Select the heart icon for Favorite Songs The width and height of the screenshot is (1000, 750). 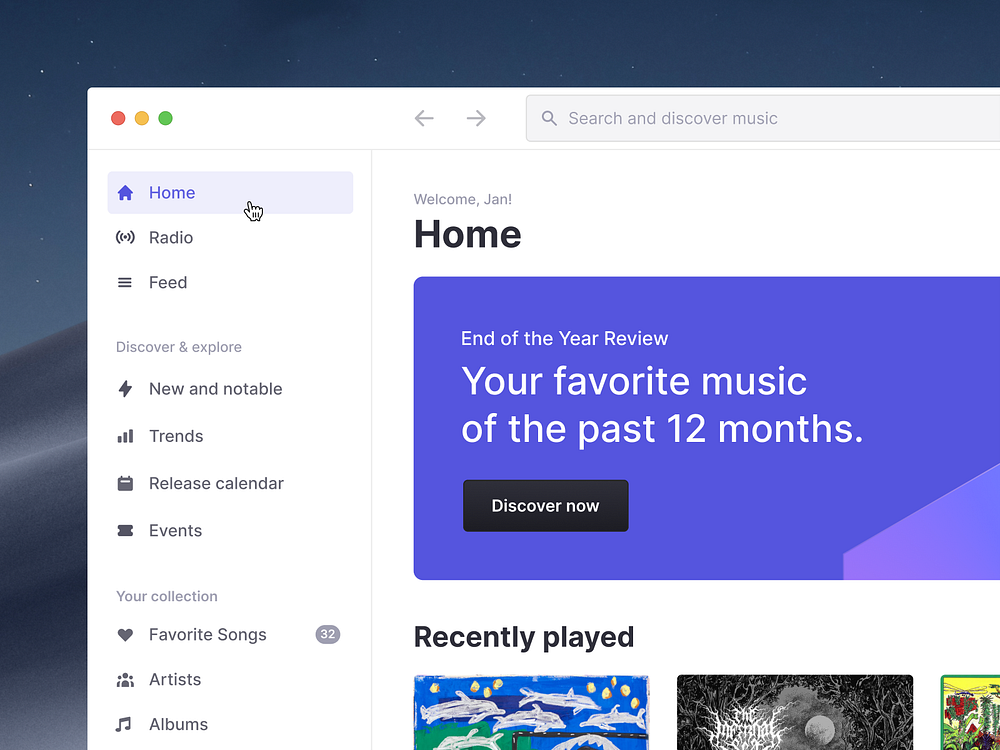125,634
